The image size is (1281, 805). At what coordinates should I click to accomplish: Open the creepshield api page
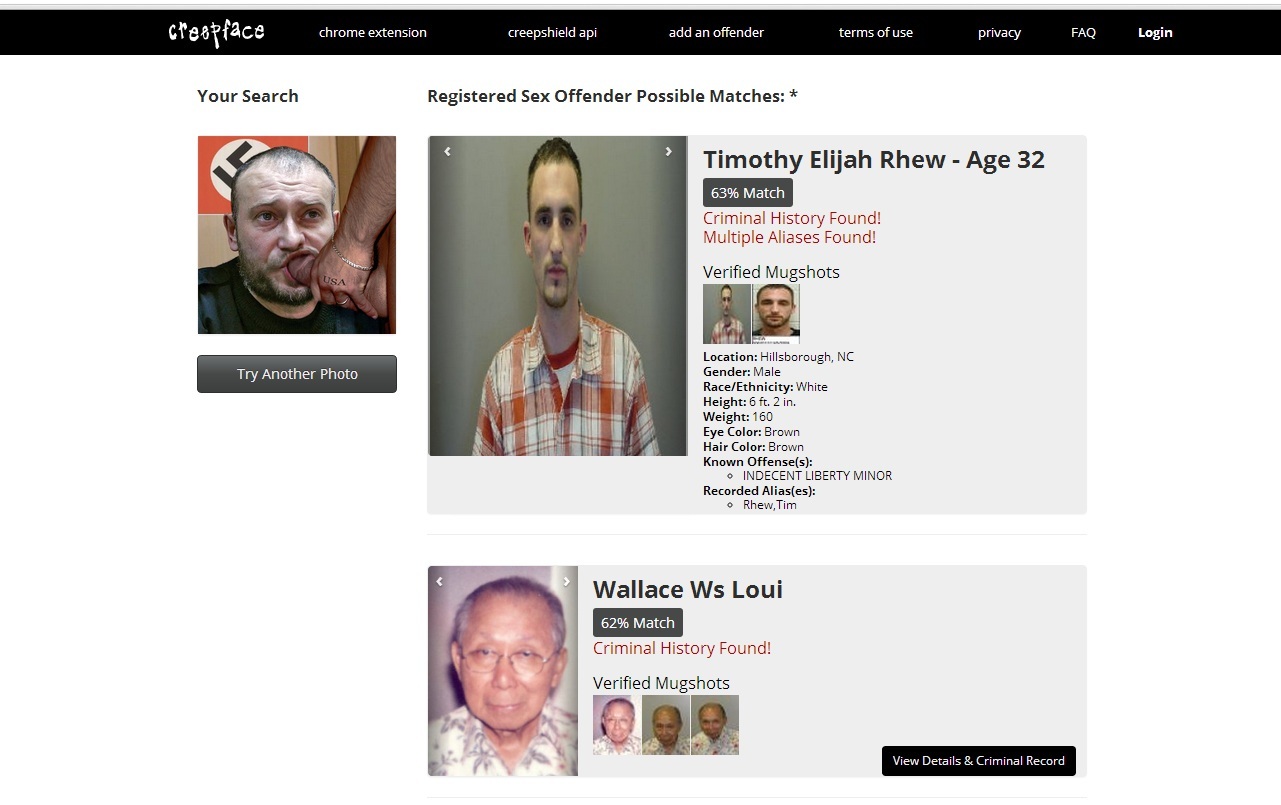pos(552,32)
